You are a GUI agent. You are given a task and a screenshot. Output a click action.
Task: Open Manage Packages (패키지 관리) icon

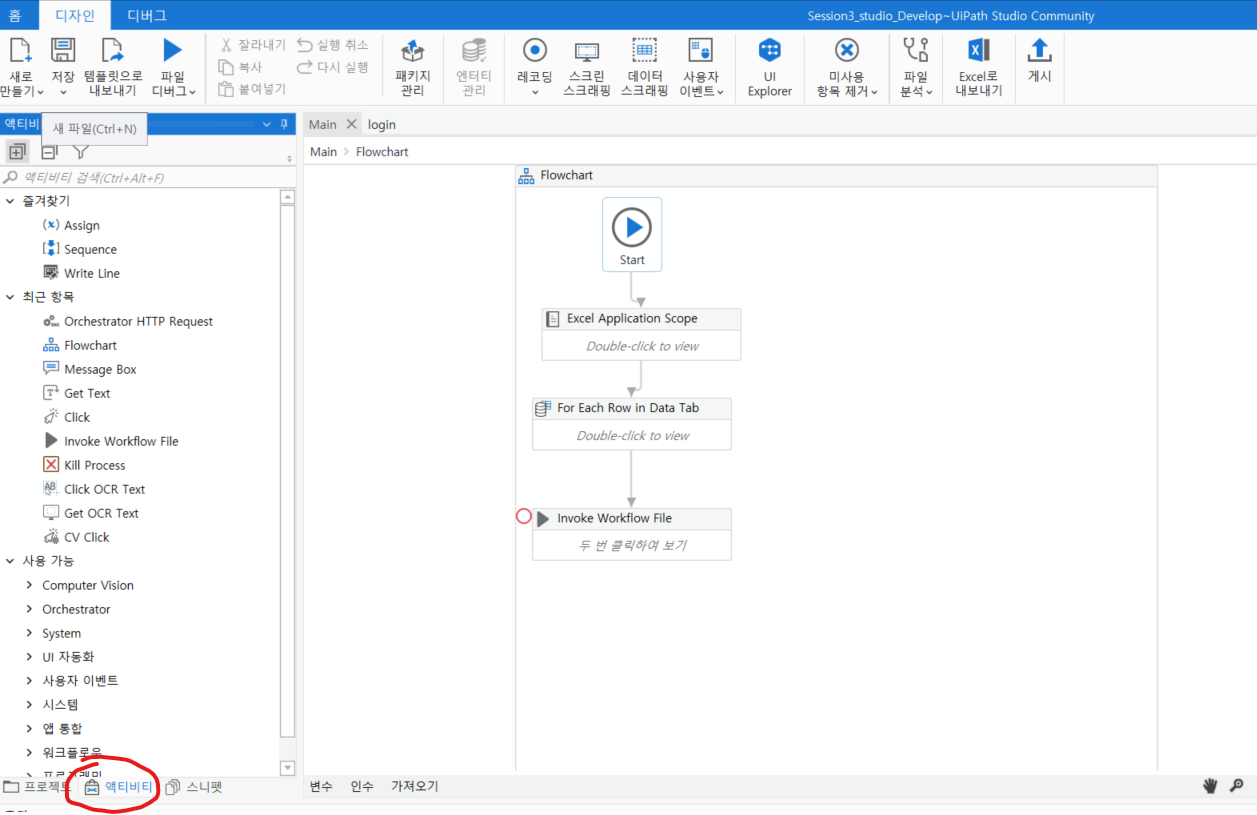tap(412, 51)
